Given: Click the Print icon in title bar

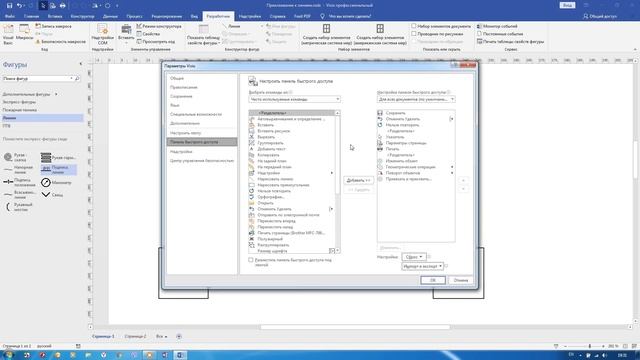Looking at the screenshot, I should pyautogui.click(x=62, y=5).
